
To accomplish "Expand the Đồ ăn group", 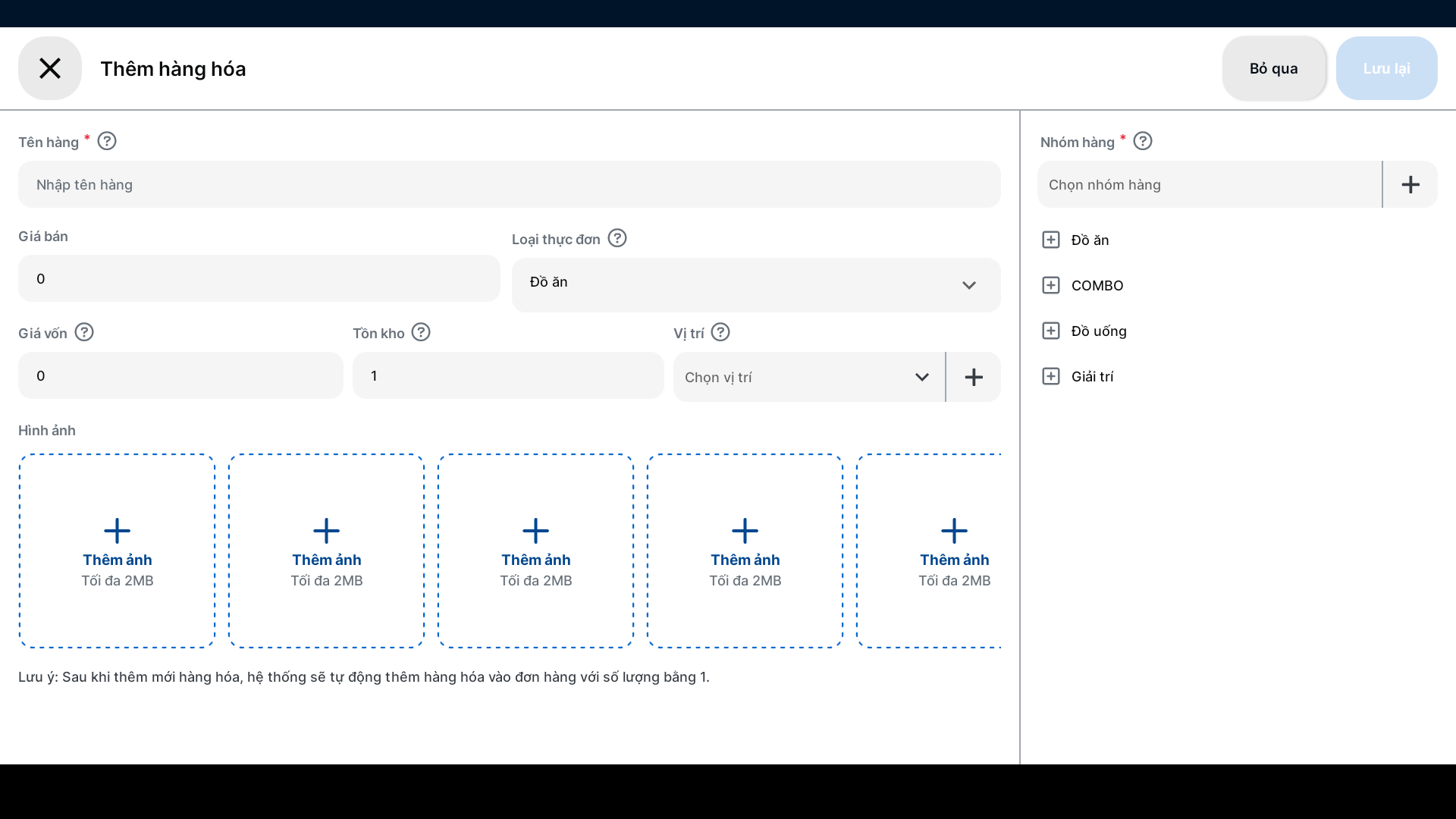I will 1051,240.
